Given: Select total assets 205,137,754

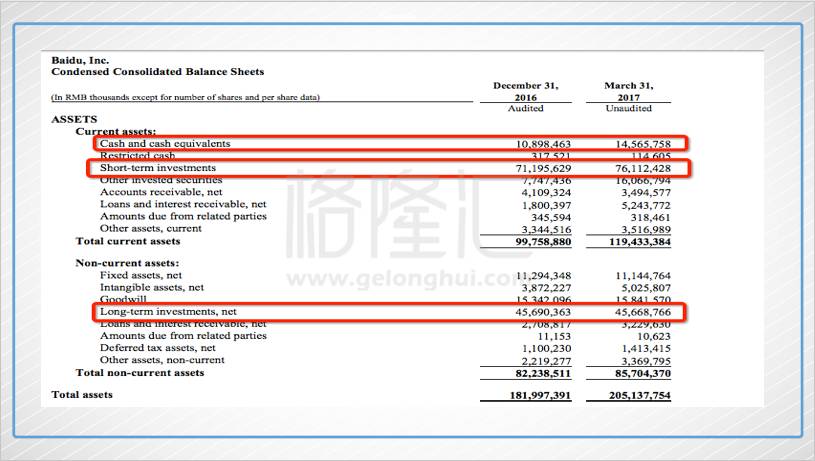Looking at the screenshot, I should pos(640,396).
